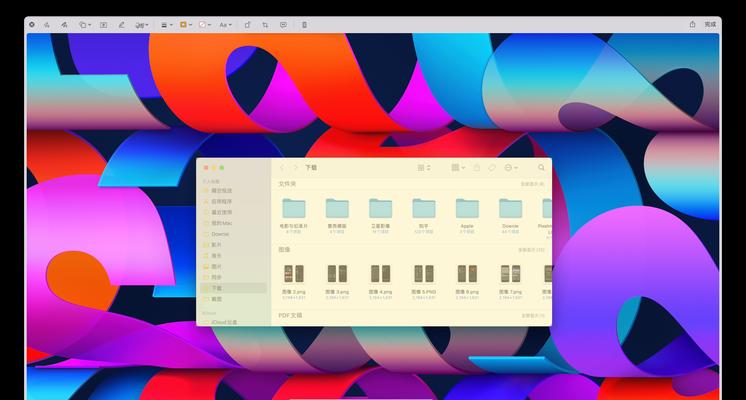Delete the screenshot with the trash icon
Viewport: 746px width, 400px height.
click(304, 25)
